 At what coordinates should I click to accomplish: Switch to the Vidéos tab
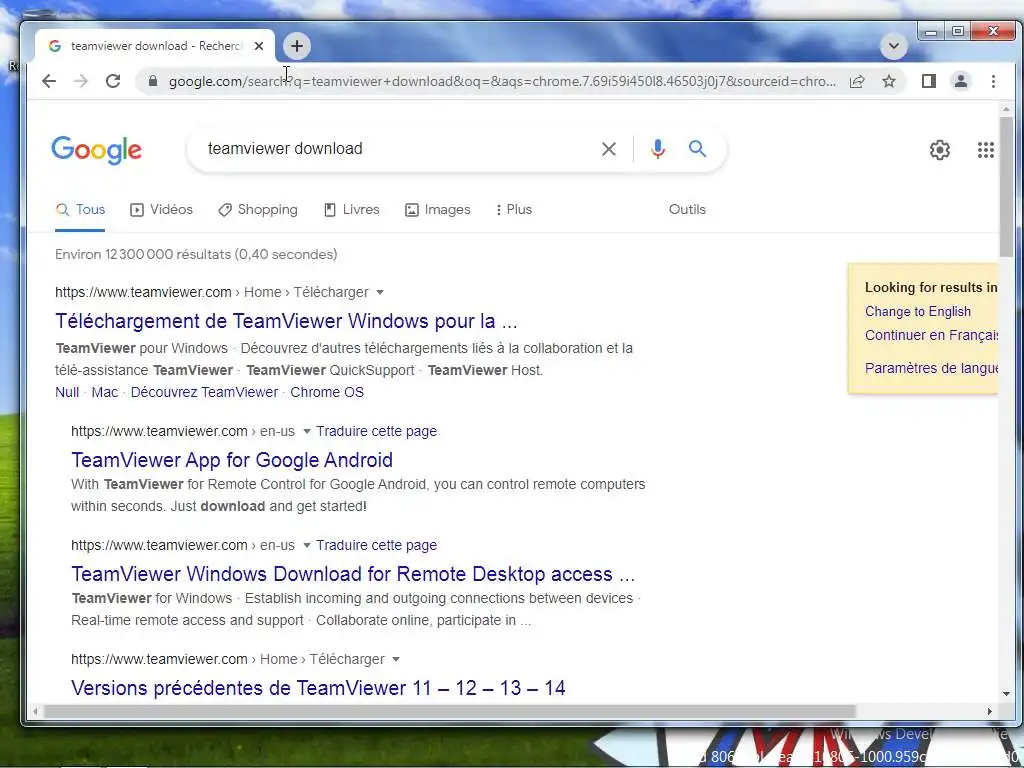[x=161, y=209]
